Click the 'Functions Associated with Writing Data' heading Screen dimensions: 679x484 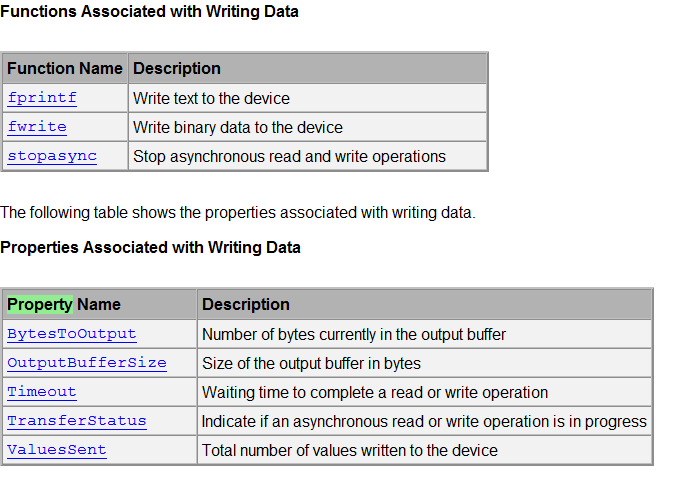pyautogui.click(x=149, y=12)
